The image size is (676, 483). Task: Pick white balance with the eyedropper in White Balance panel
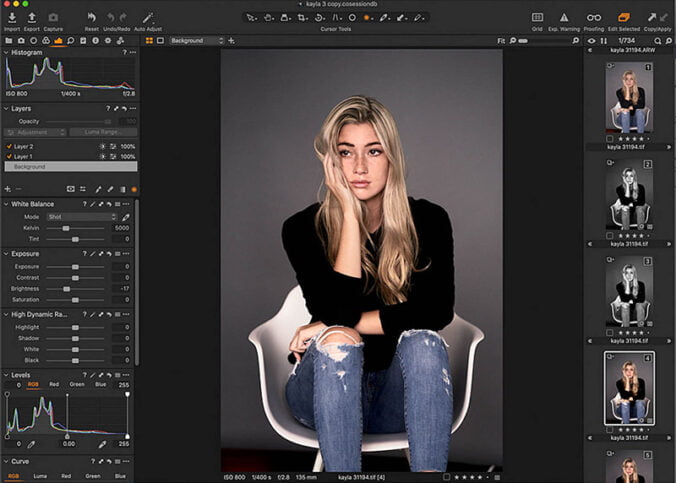point(125,216)
